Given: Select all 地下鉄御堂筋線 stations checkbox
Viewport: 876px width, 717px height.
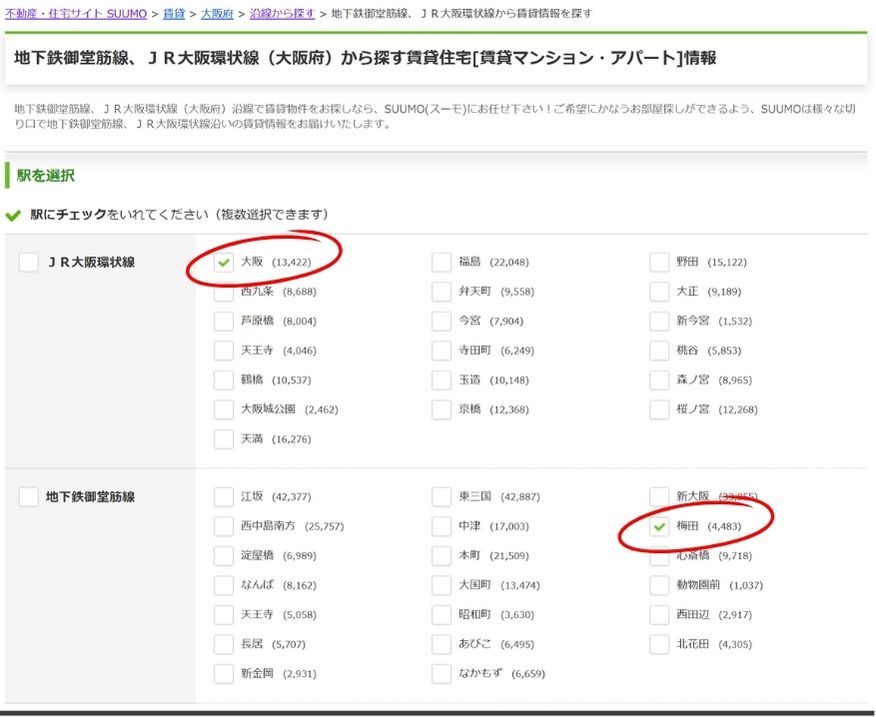Looking at the screenshot, I should [x=29, y=497].
